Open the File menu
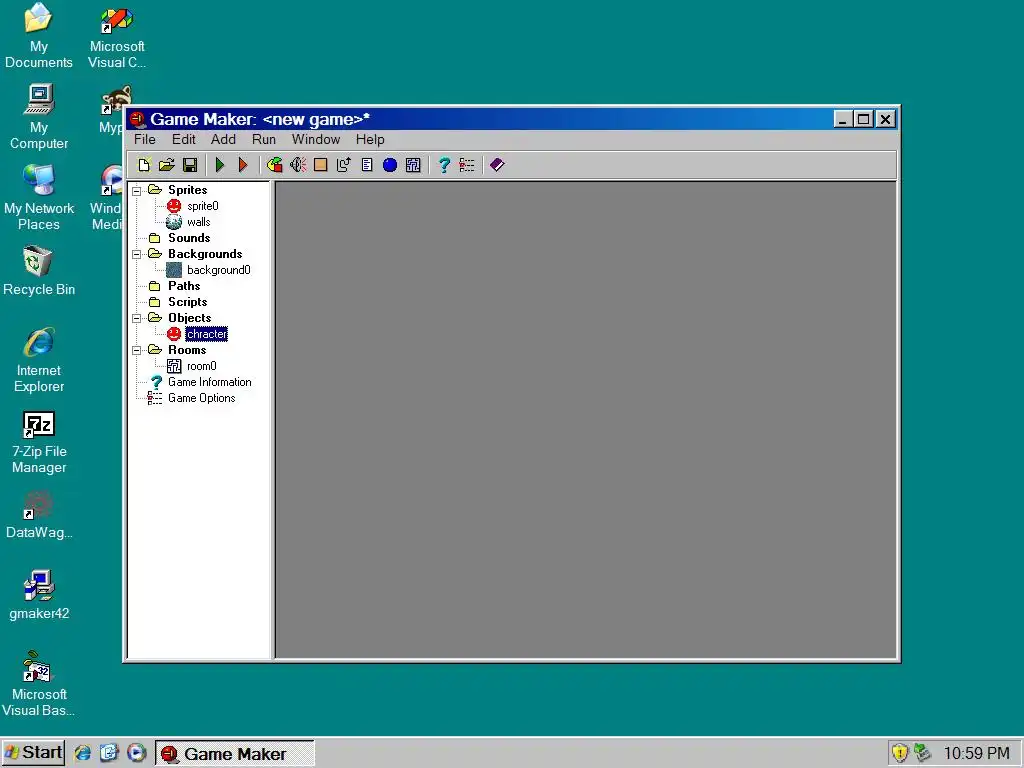Viewport: 1024px width, 768px height. [145, 139]
